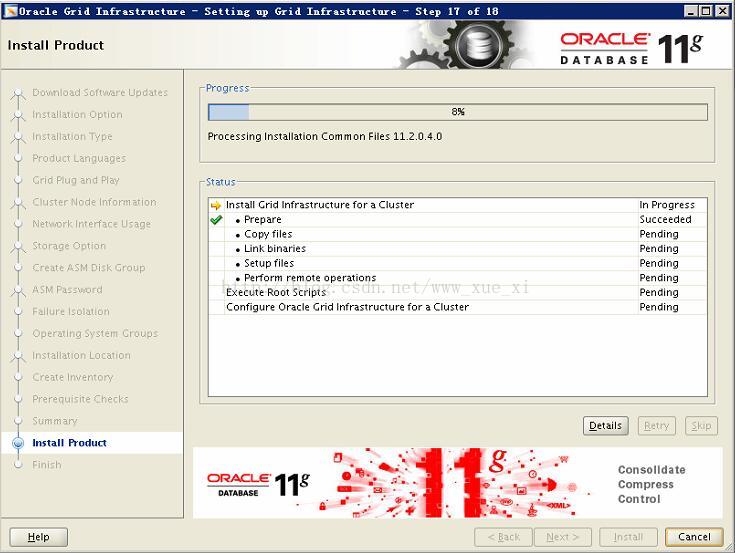Click the Next navigation button
The image size is (735, 553).
(562, 537)
